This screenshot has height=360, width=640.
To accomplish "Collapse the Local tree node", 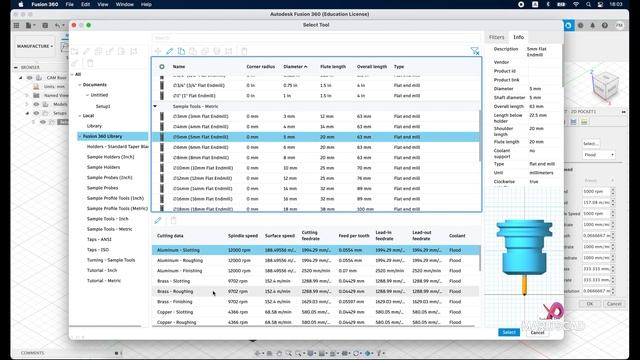I will tap(80, 116).
